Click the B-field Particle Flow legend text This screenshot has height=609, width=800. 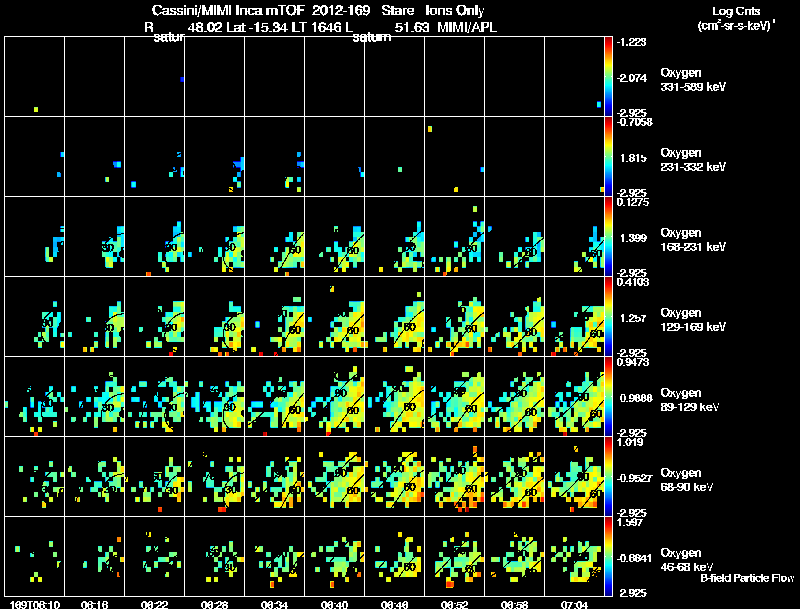(747, 578)
